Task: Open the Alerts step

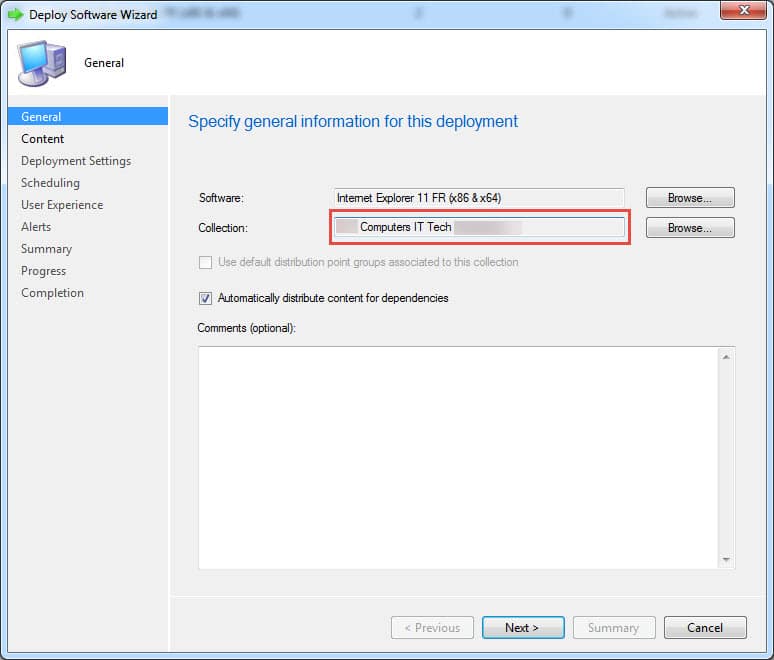Action: tap(36, 227)
